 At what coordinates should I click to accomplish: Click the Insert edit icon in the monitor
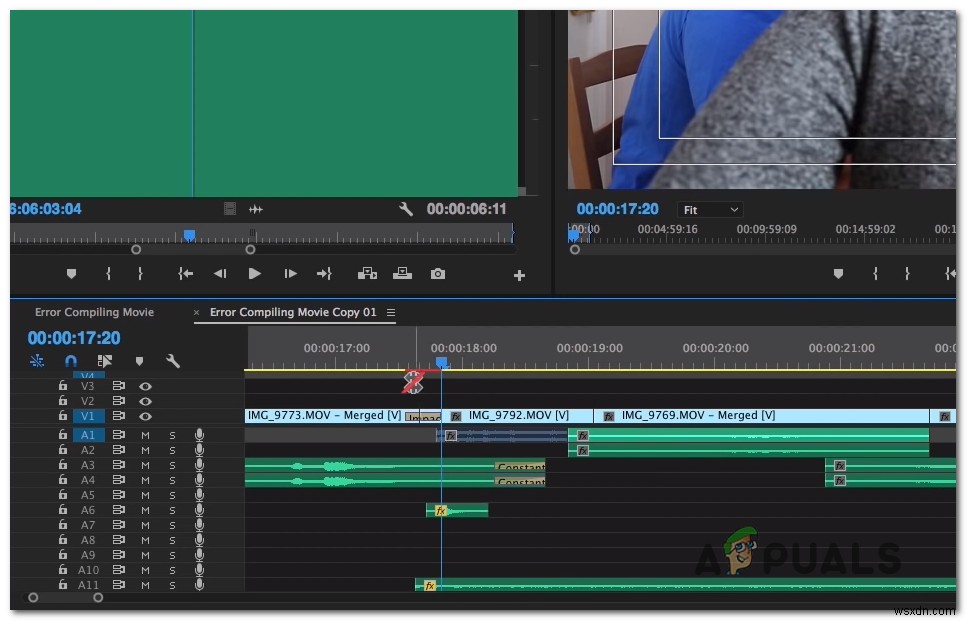(x=368, y=273)
